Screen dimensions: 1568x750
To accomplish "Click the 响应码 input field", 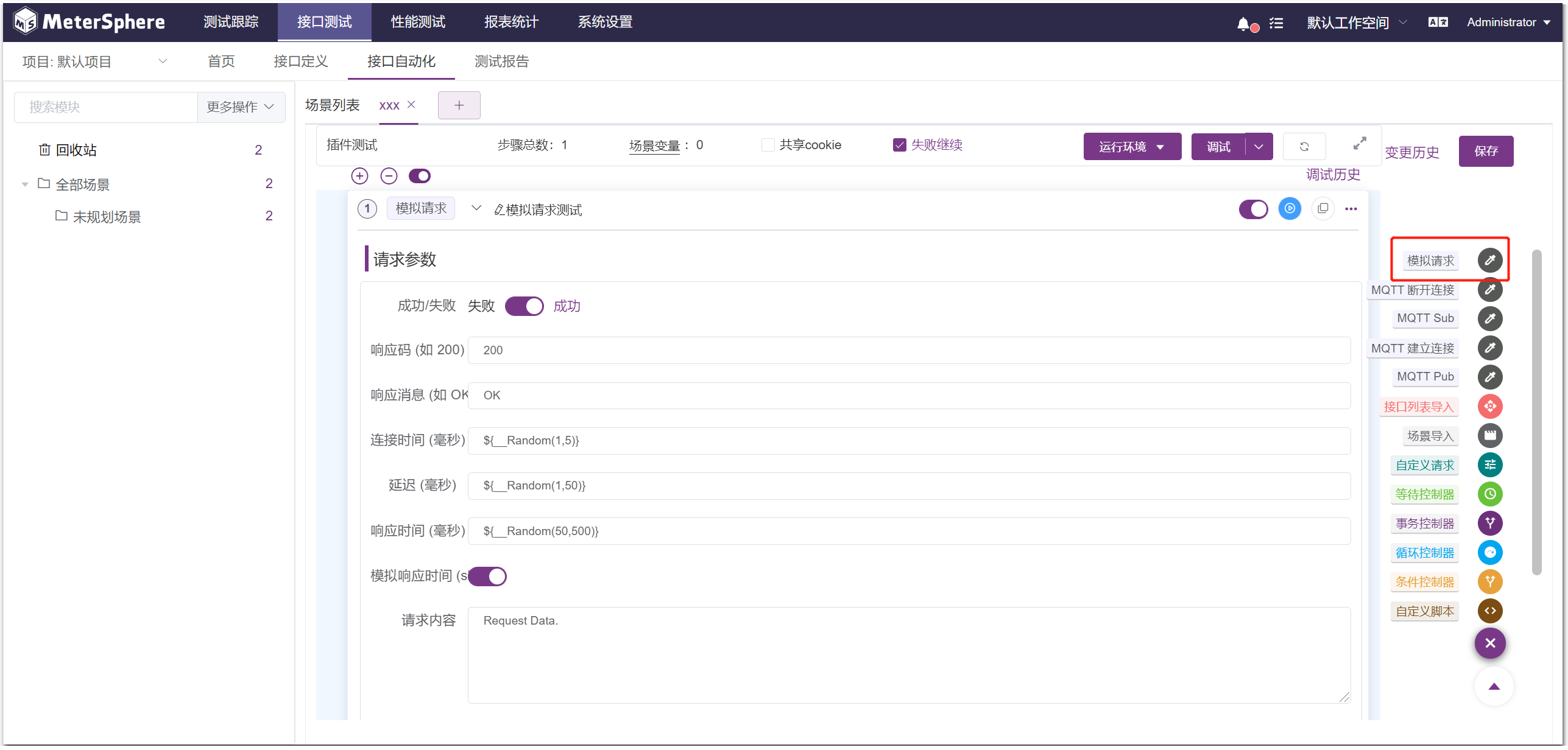I will click(x=909, y=350).
